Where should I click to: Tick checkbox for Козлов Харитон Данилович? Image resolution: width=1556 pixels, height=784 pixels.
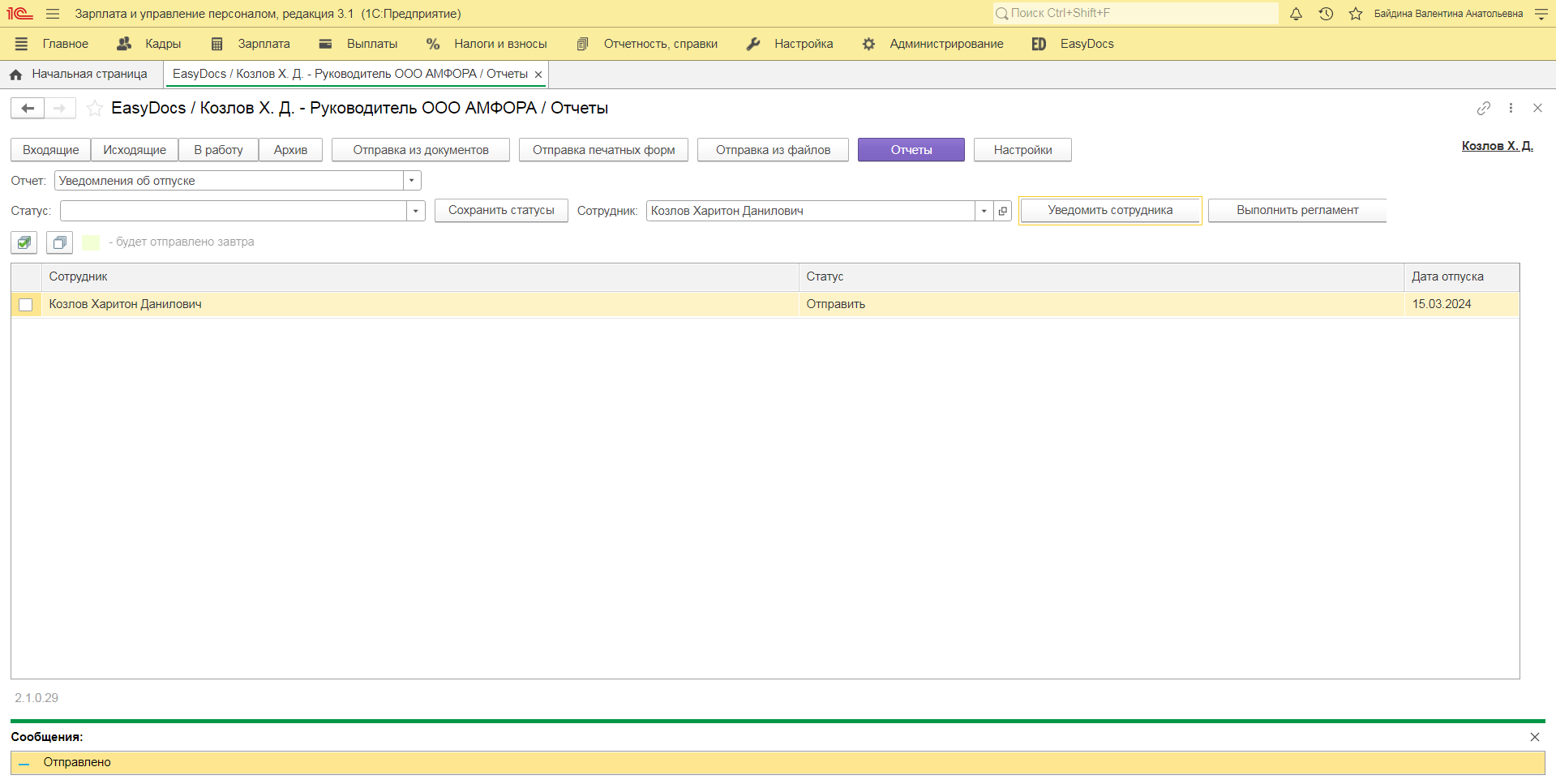tap(26, 305)
